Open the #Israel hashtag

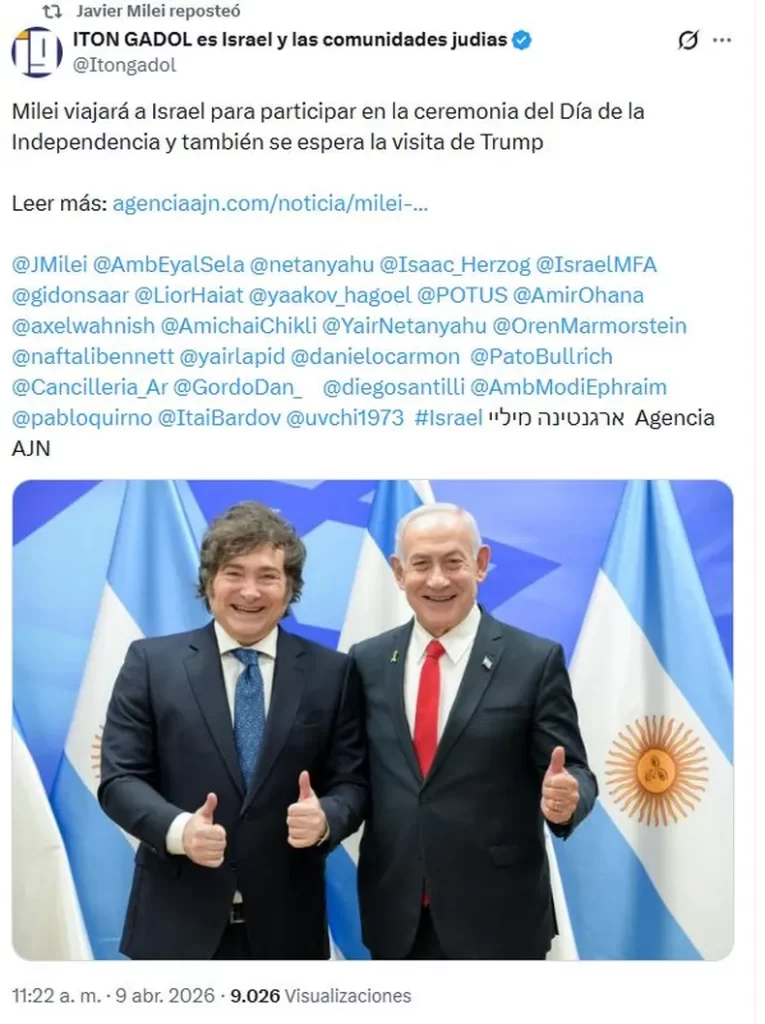coord(448,417)
